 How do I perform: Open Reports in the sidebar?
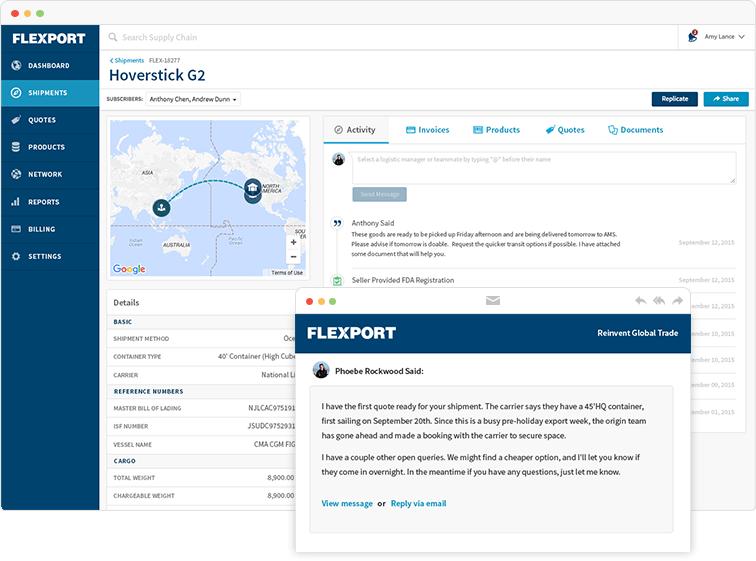coord(50,202)
